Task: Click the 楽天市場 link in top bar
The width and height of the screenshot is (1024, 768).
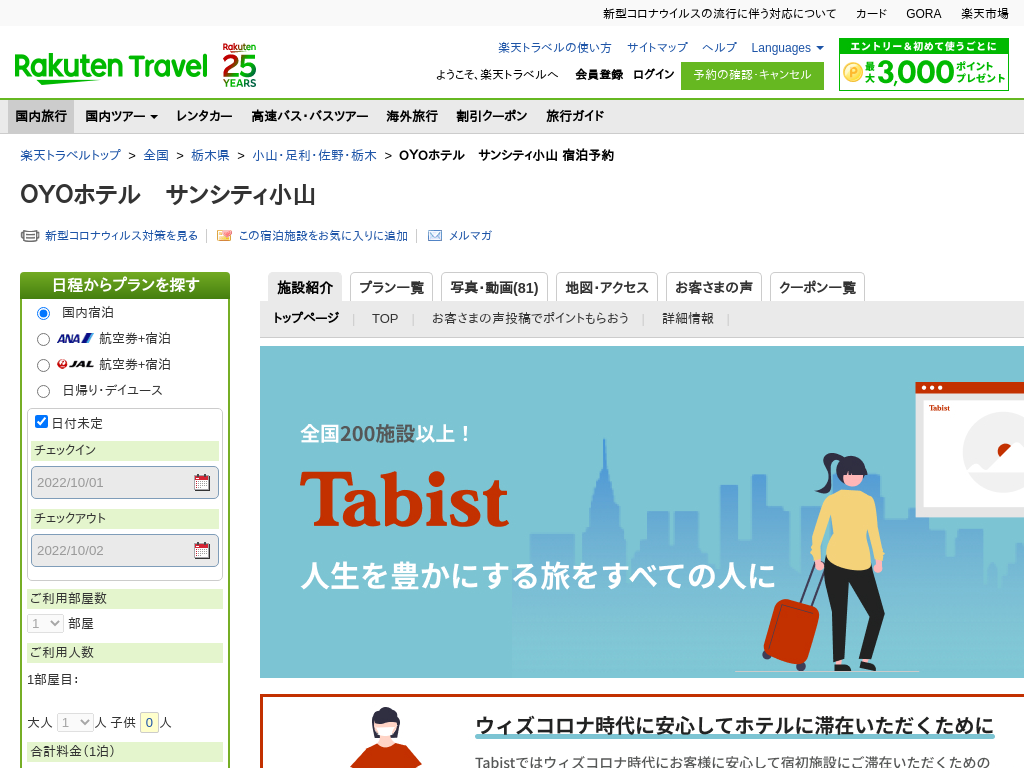Action: coord(985,14)
